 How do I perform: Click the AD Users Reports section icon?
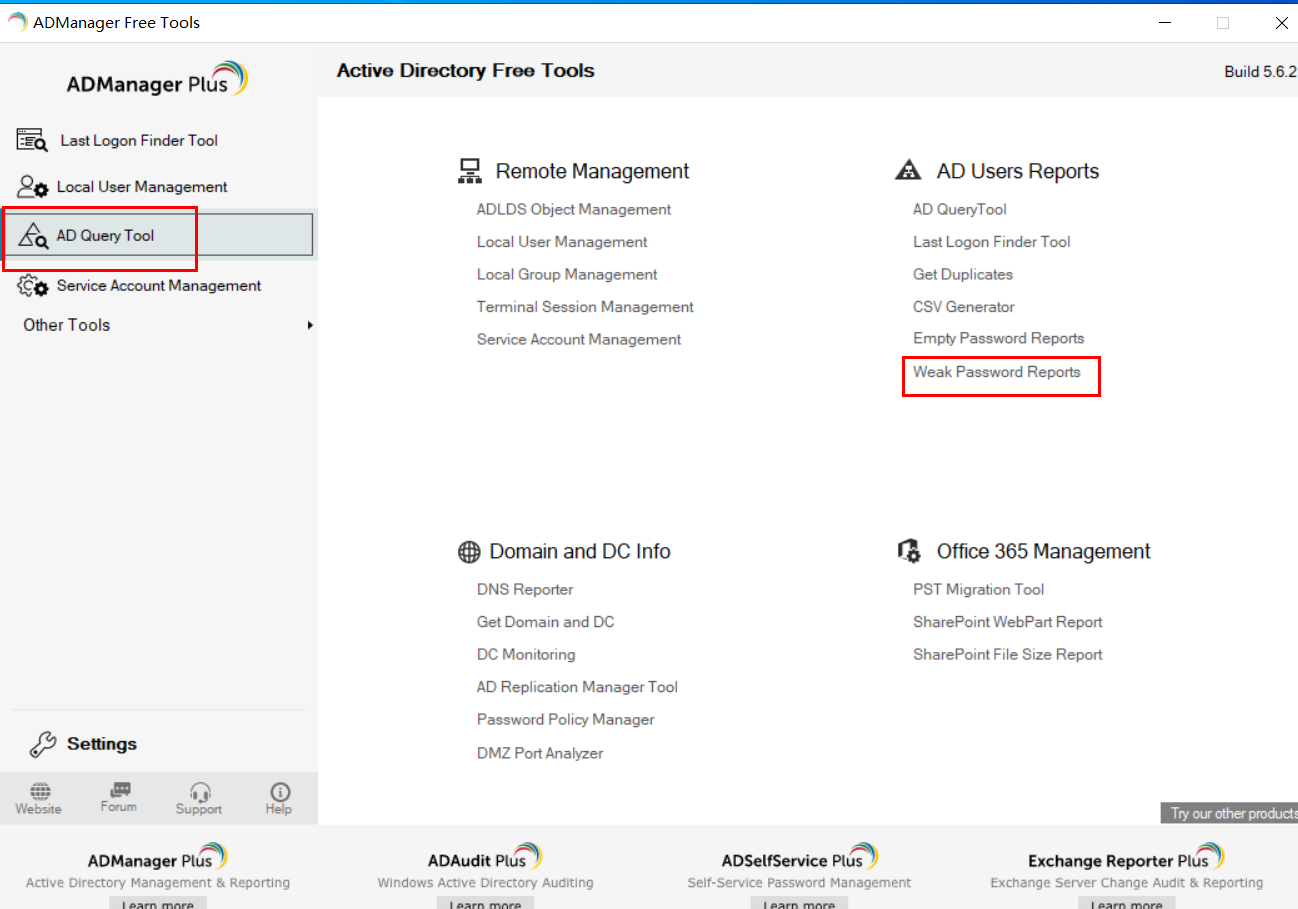pos(908,171)
